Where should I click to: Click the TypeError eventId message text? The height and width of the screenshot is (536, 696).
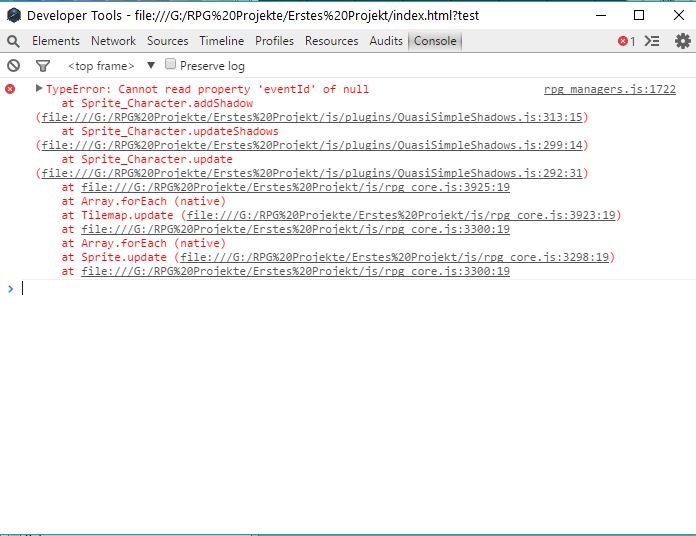(x=207, y=89)
